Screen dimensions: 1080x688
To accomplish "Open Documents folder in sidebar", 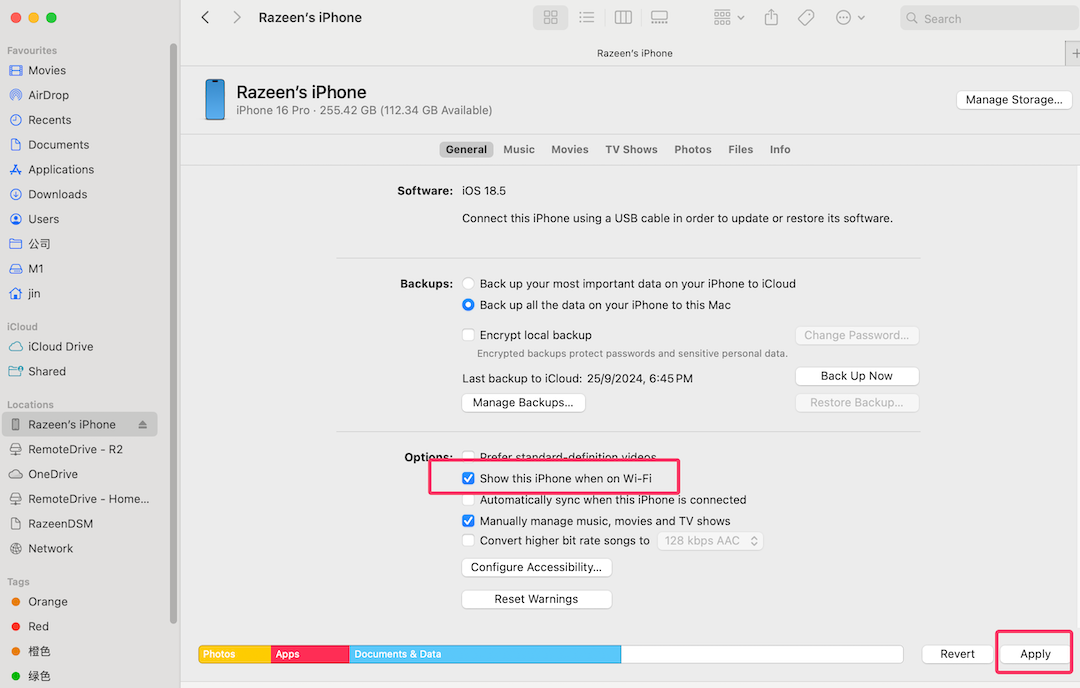I will (59, 145).
